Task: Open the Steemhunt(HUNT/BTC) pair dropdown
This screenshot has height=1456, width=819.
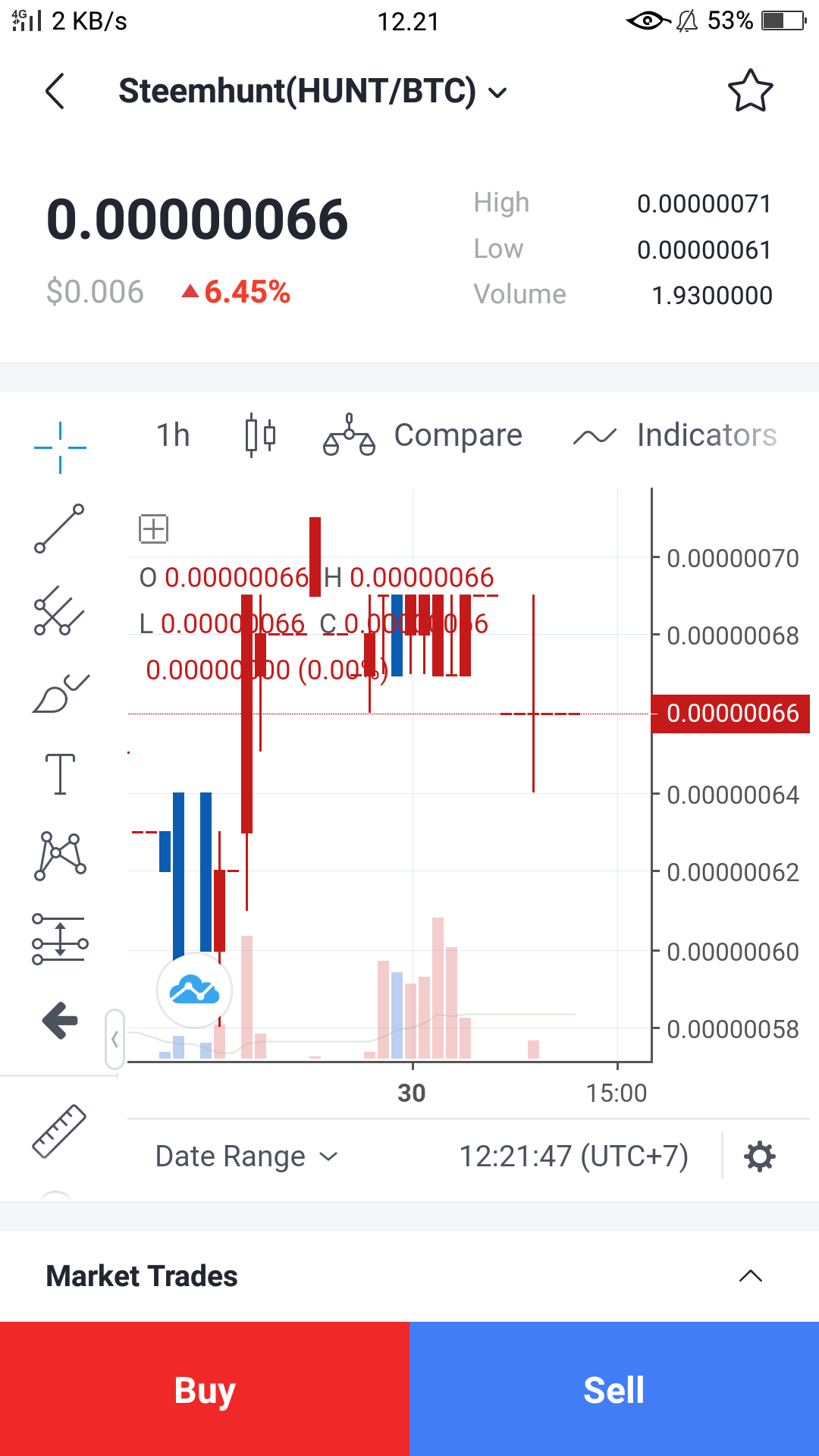Action: click(x=312, y=92)
